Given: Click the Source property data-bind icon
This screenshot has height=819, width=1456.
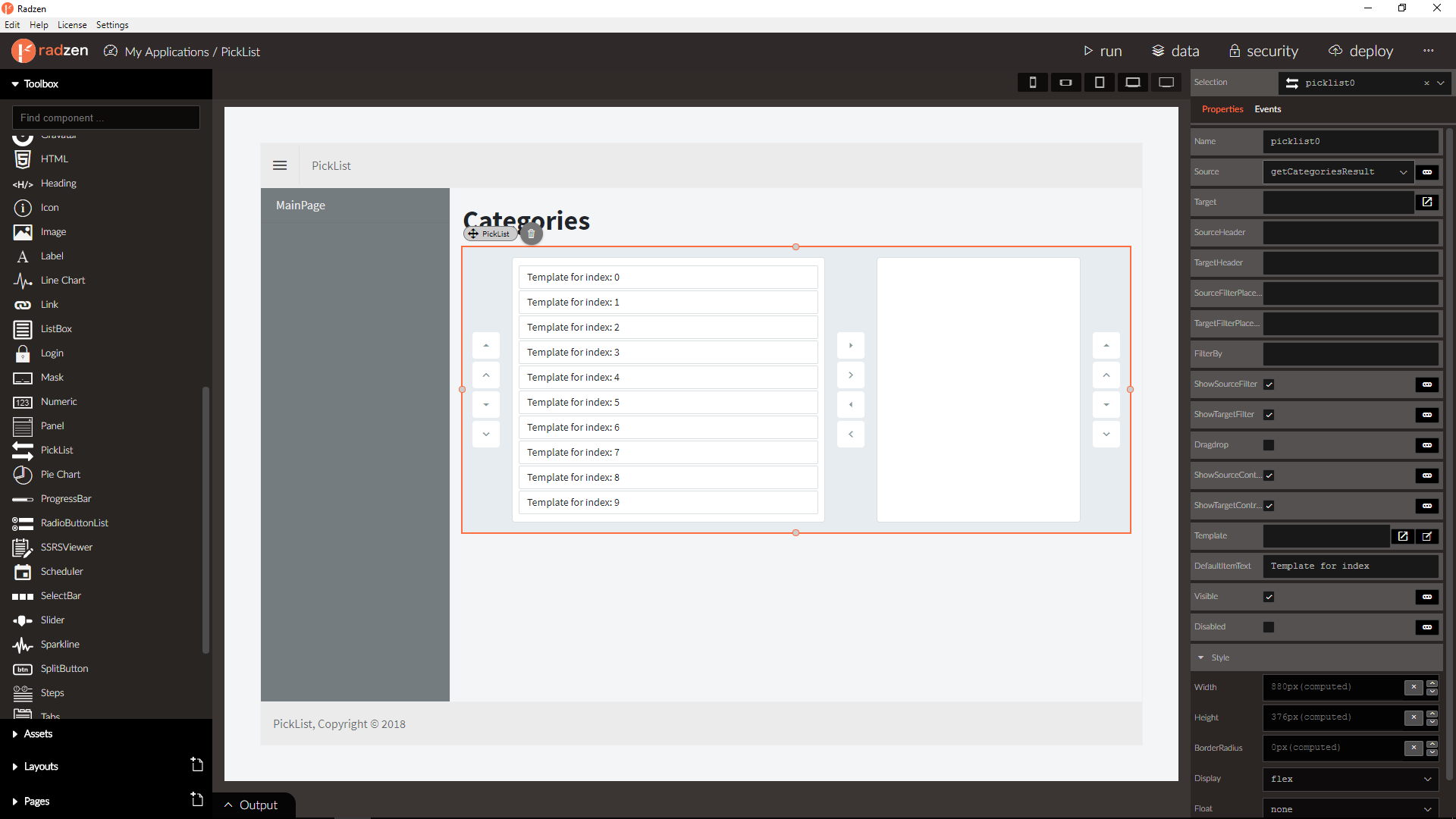Looking at the screenshot, I should (x=1426, y=172).
